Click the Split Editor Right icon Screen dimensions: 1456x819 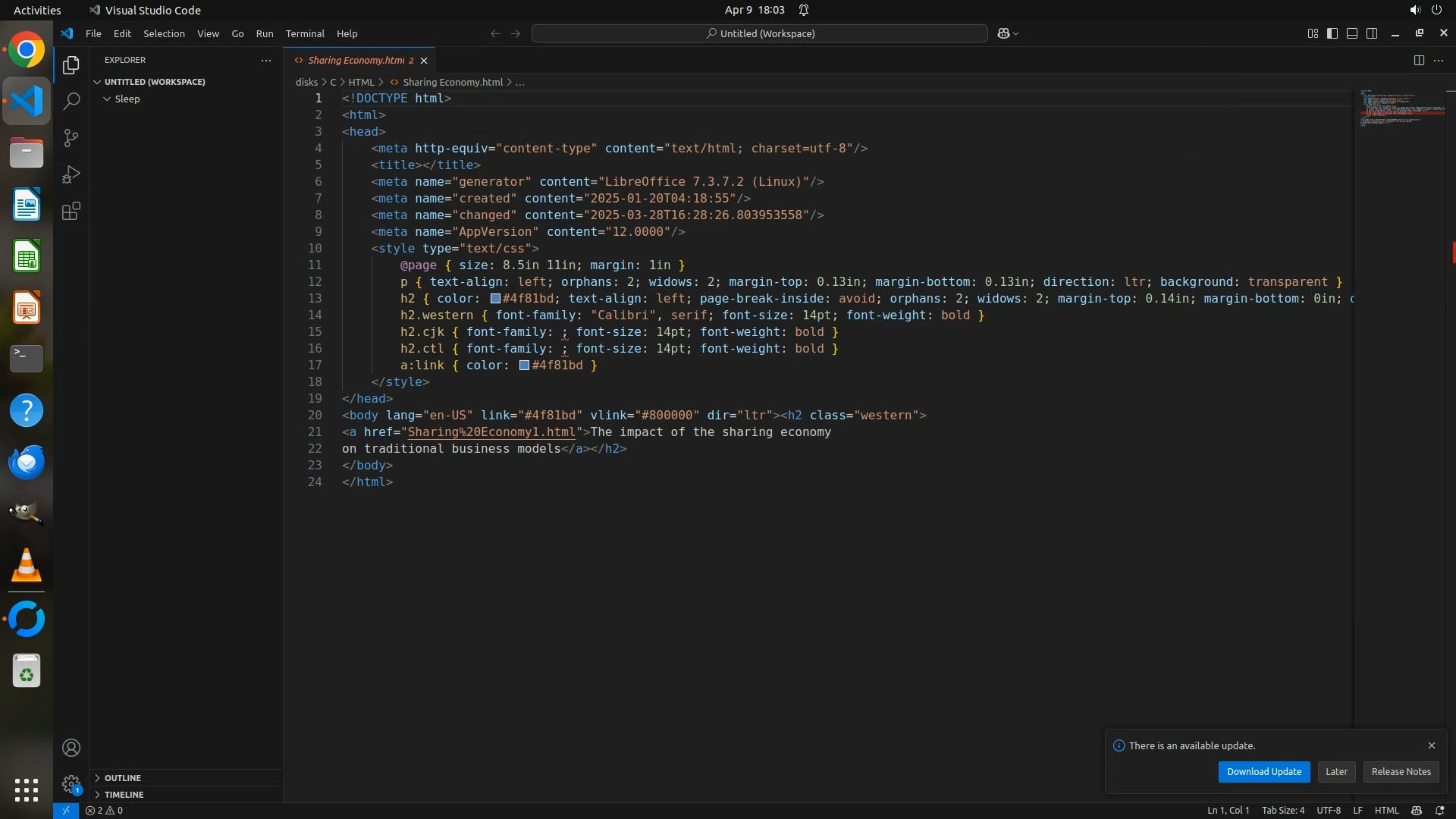click(x=1419, y=60)
